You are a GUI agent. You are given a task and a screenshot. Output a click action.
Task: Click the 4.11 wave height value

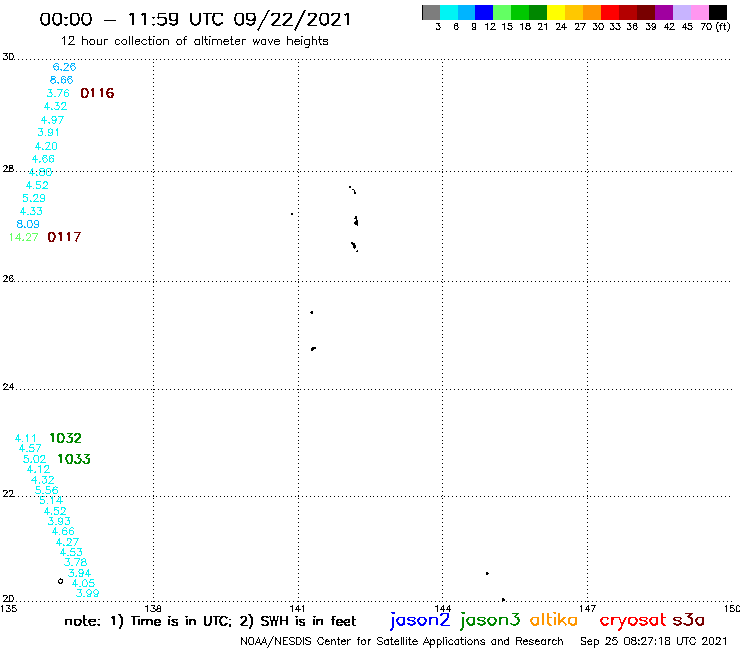pyautogui.click(x=25, y=438)
